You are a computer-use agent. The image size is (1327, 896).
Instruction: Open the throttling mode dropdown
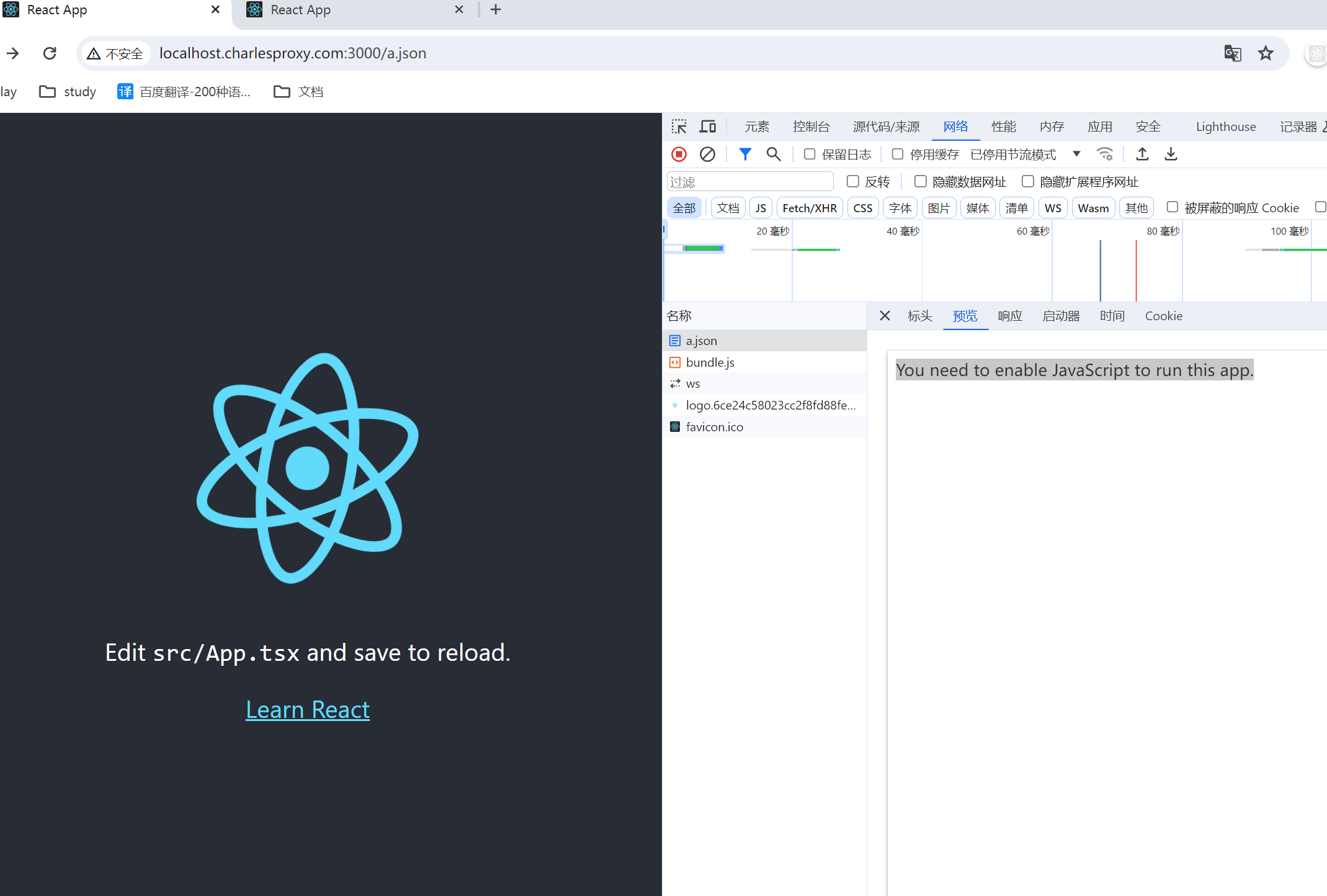(x=1026, y=154)
